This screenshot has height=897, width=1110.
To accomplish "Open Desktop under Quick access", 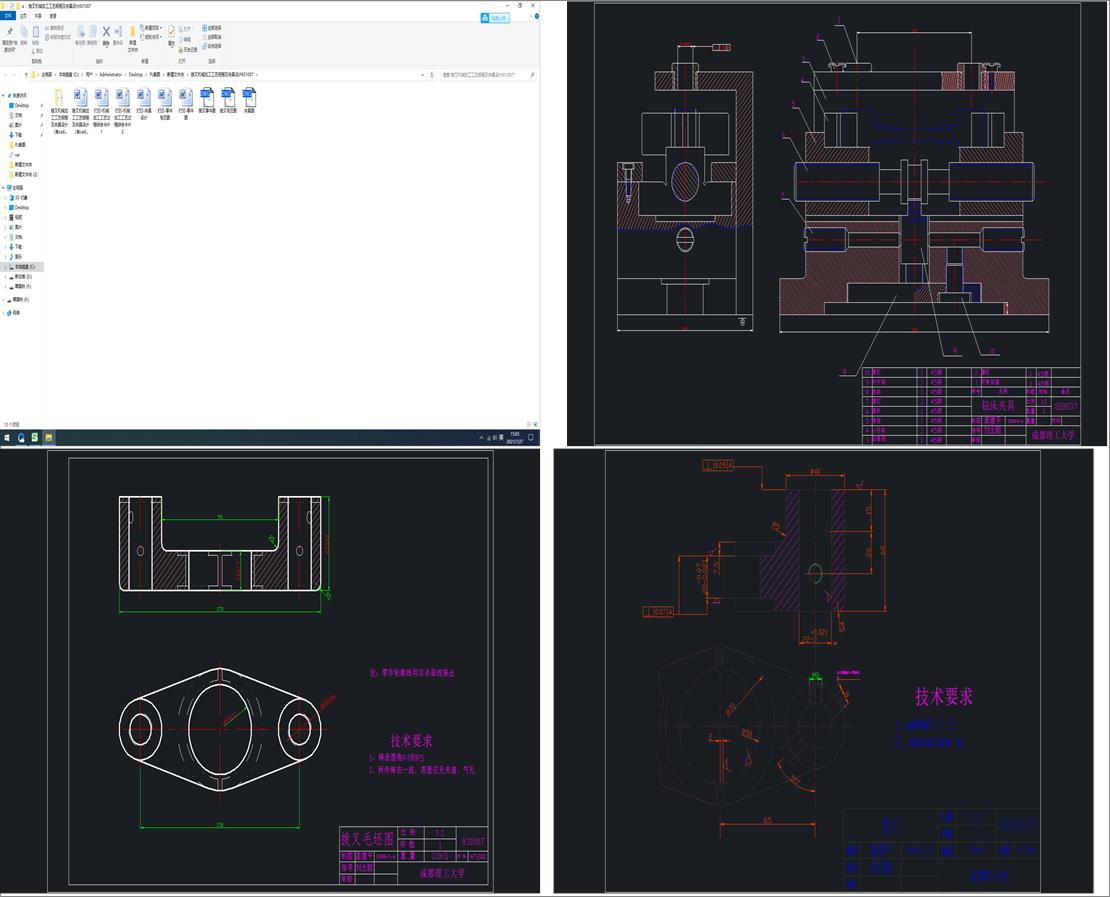I will click(x=18, y=105).
